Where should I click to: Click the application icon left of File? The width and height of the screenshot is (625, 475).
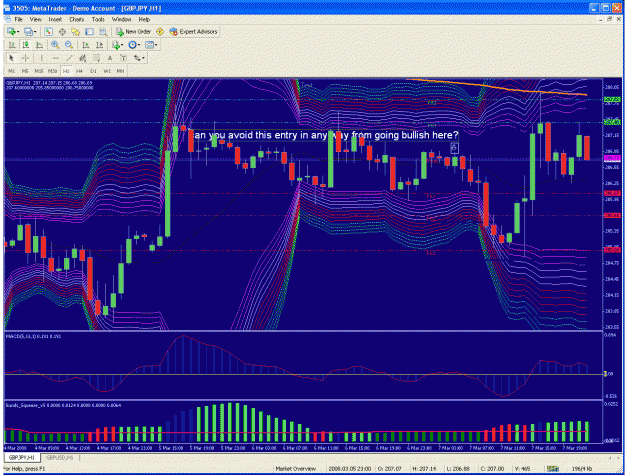[8, 20]
